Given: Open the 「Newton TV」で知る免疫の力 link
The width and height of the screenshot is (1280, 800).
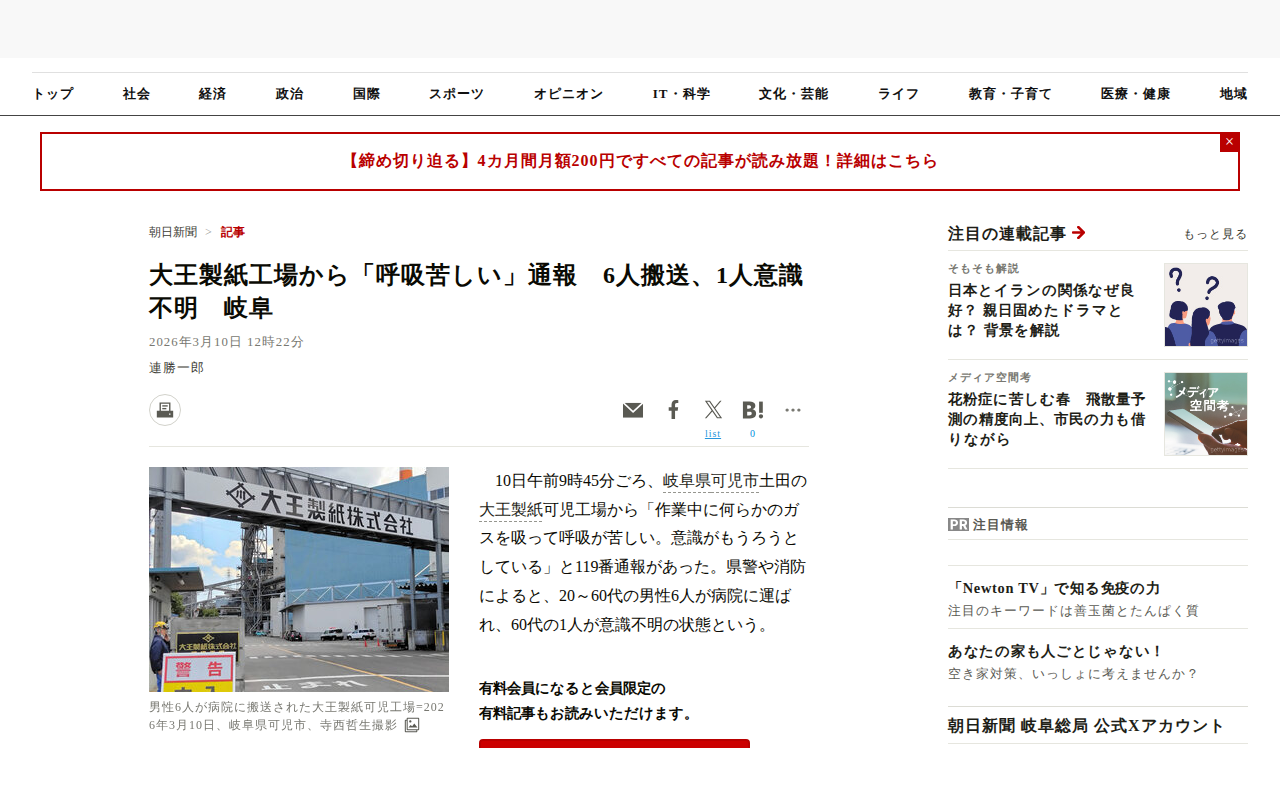Looking at the screenshot, I should point(1054,588).
